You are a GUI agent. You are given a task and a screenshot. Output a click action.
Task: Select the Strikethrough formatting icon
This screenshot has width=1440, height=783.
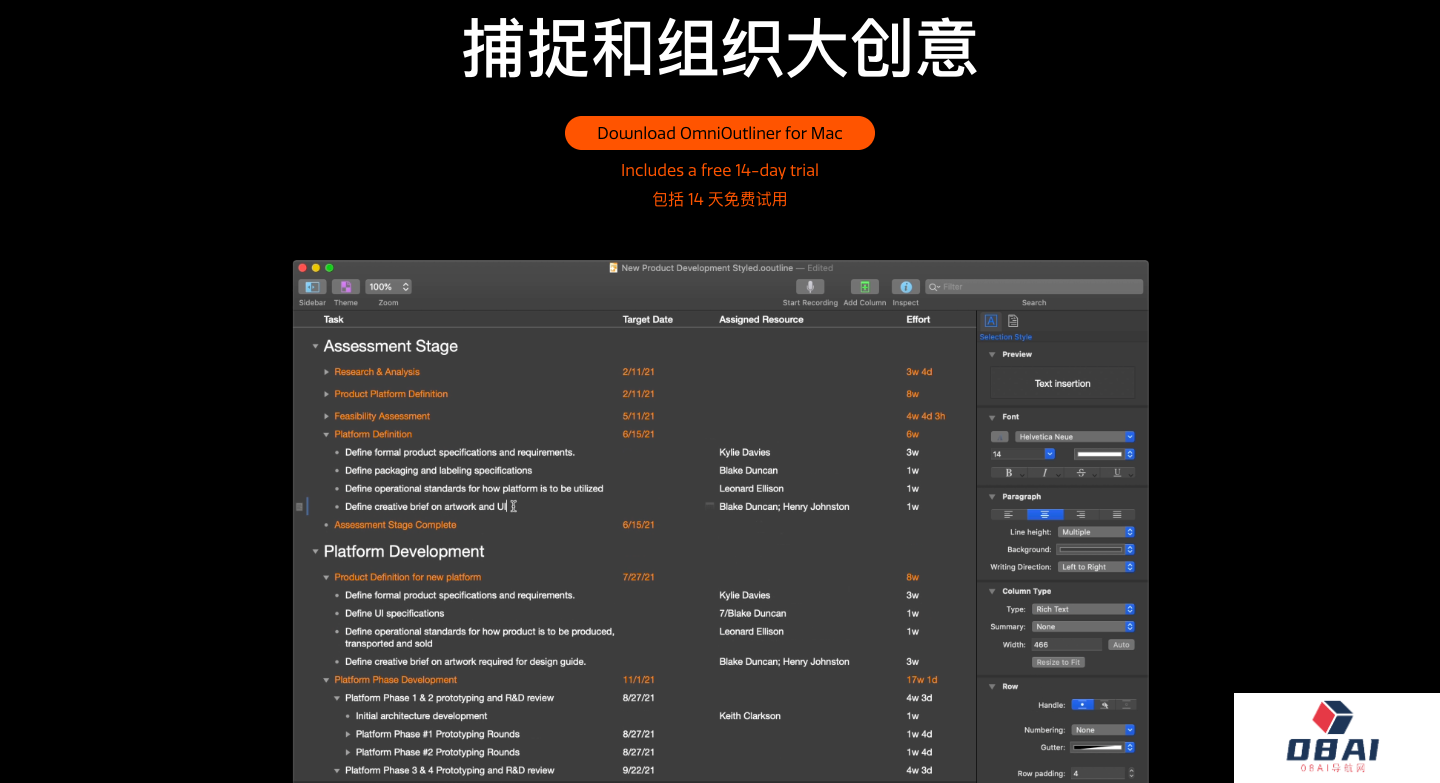pos(1082,473)
